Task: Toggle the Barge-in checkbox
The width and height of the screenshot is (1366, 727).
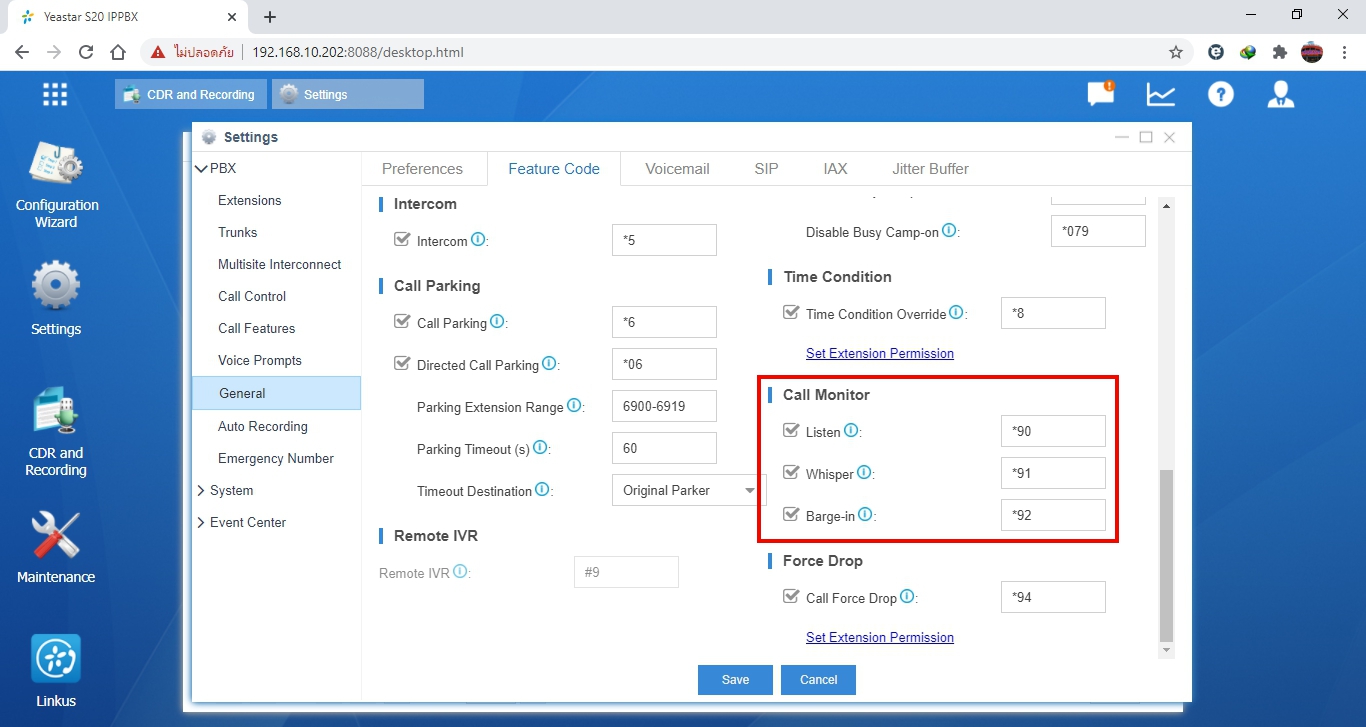Action: 791,515
